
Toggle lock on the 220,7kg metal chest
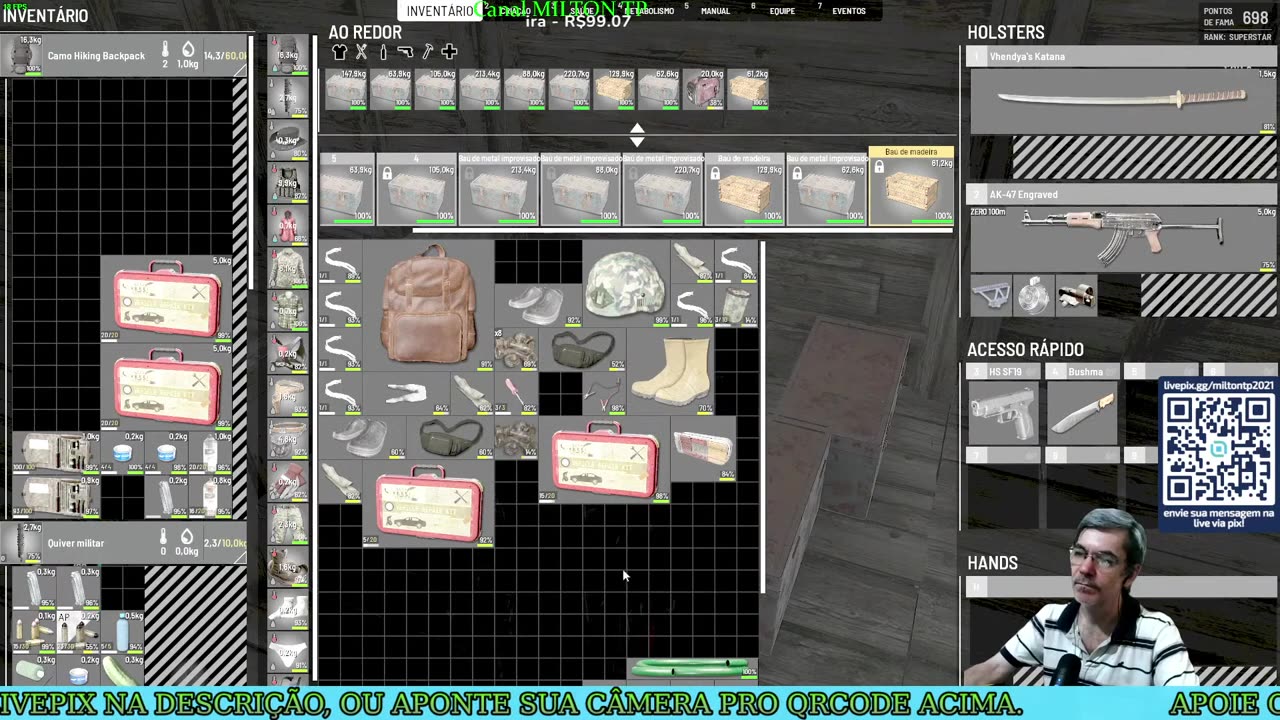pyautogui.click(x=633, y=174)
